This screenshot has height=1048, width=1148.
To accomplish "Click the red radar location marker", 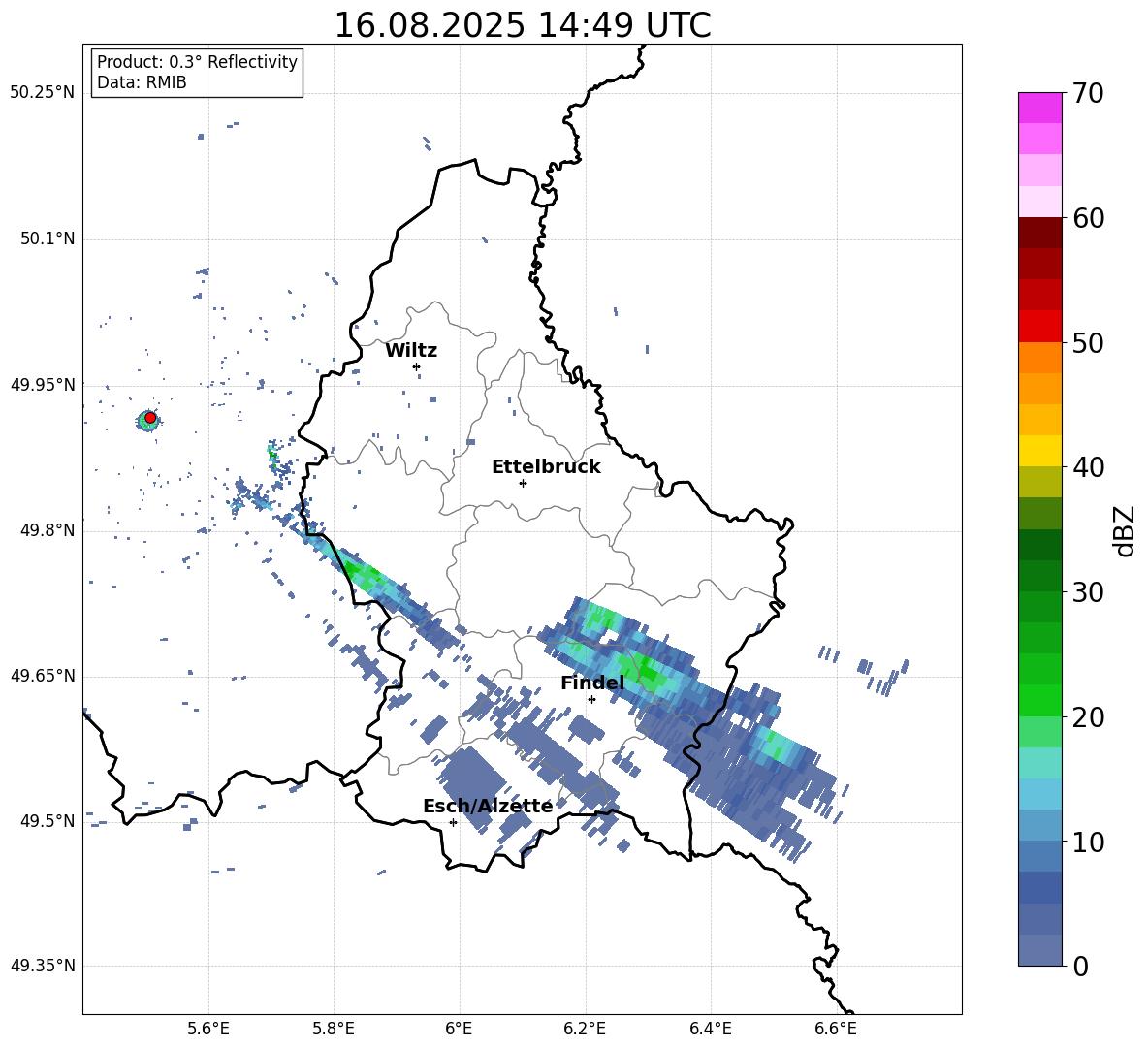I will (x=150, y=418).
